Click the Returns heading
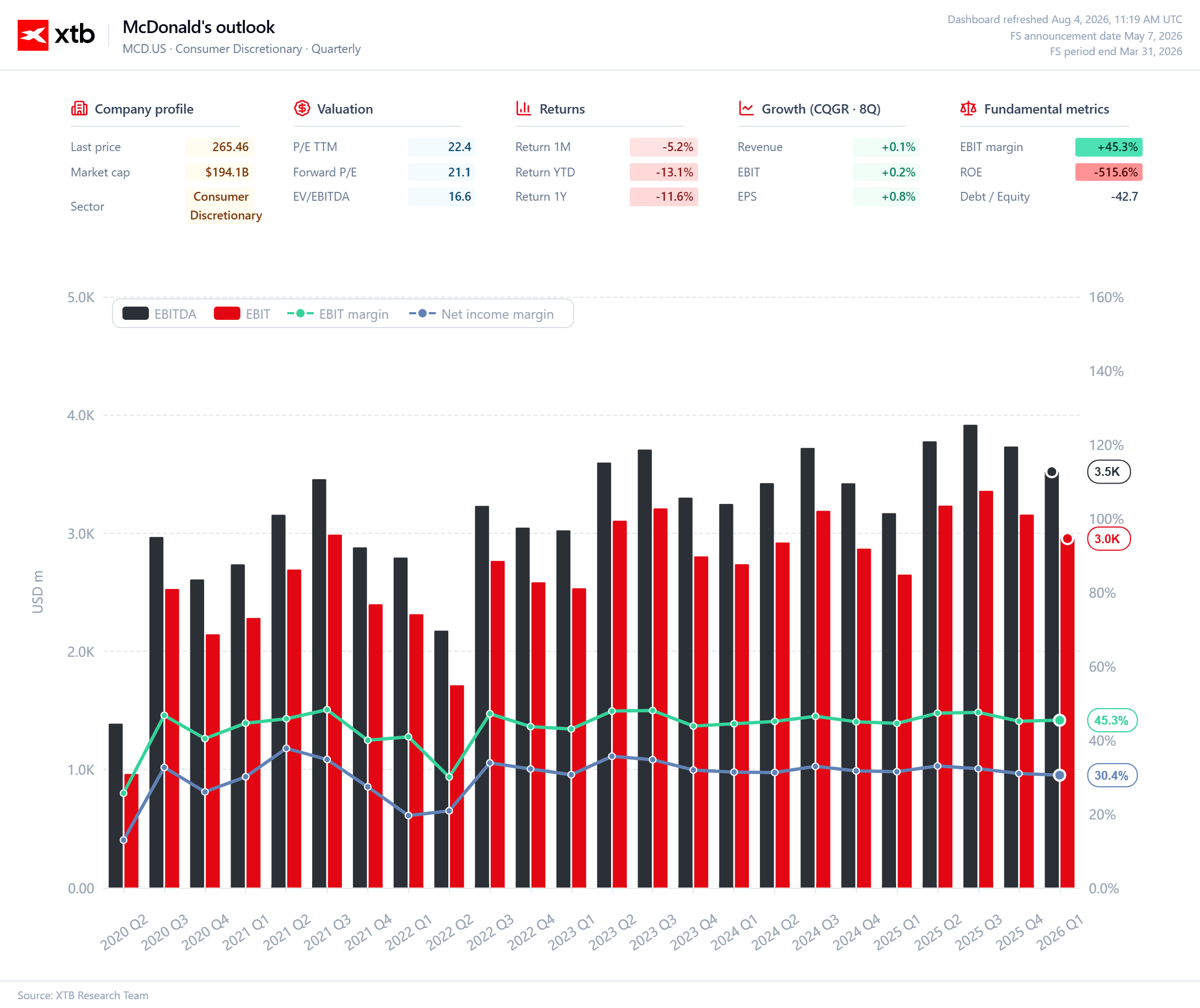Image resolution: width=1200 pixels, height=1008 pixels. pos(562,109)
